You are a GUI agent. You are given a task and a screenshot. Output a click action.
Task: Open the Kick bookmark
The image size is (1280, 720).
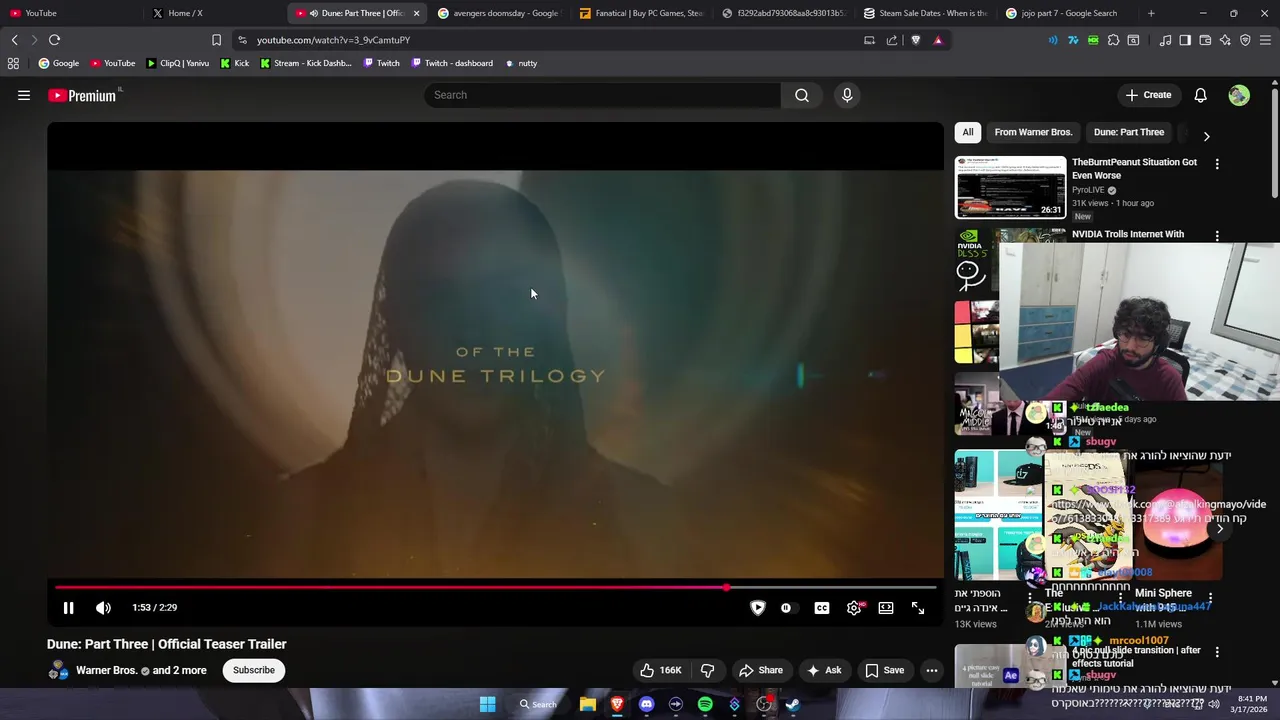pyautogui.click(x=234, y=63)
